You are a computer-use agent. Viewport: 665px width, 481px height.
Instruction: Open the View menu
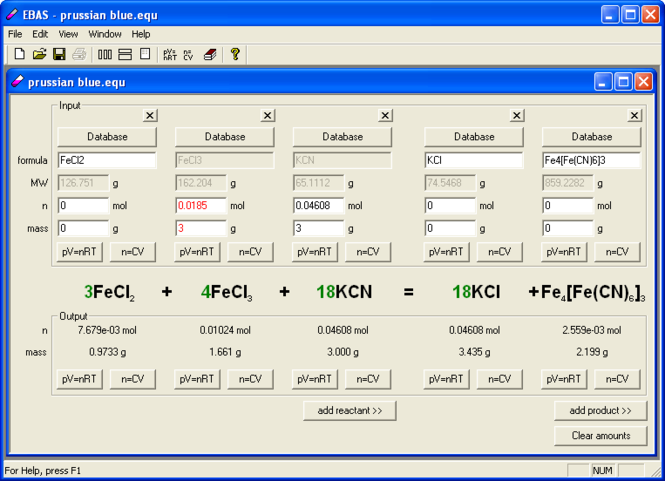(x=68, y=34)
